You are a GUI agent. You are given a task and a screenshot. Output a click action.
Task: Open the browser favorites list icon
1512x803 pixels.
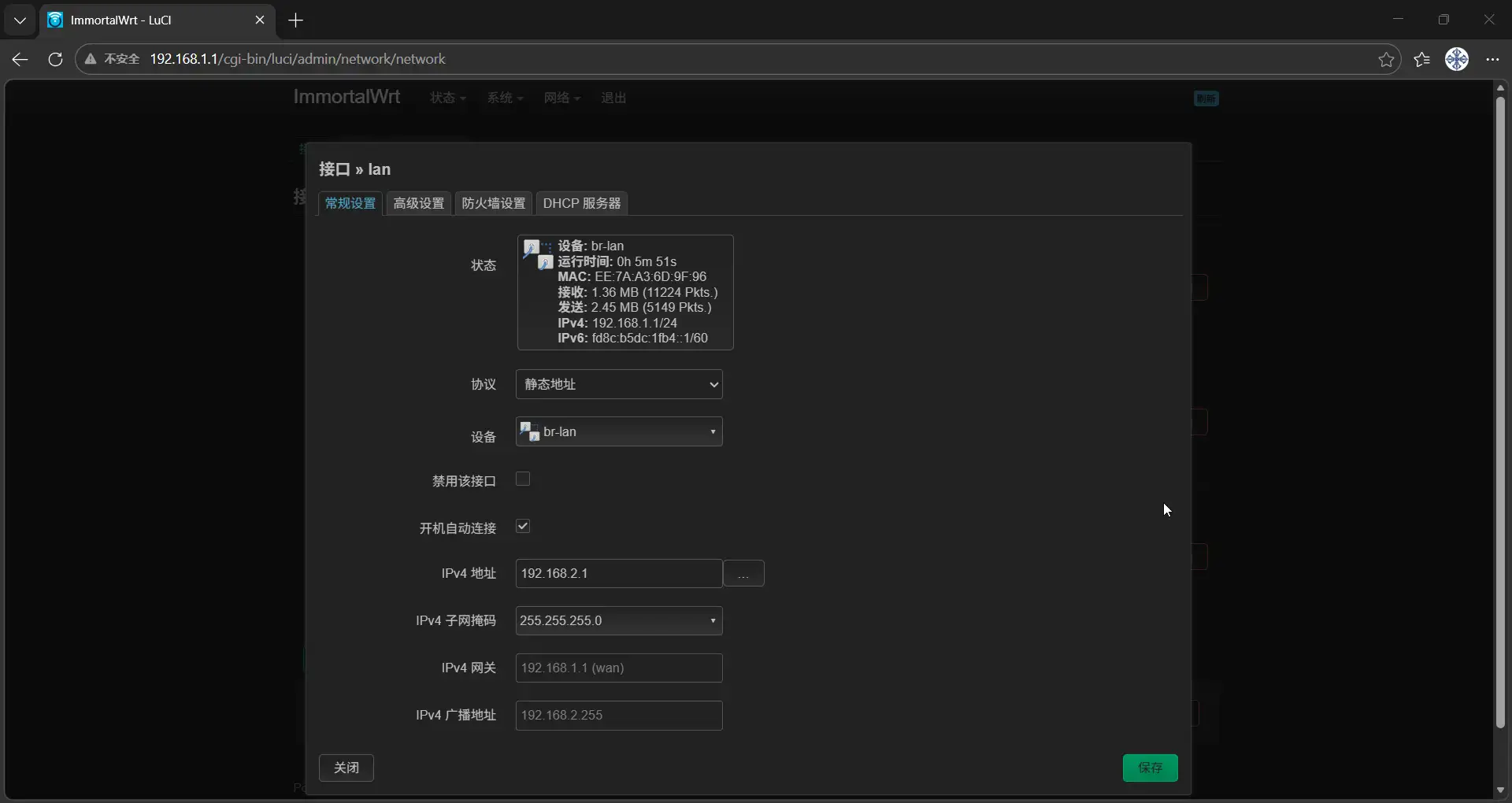1421,59
